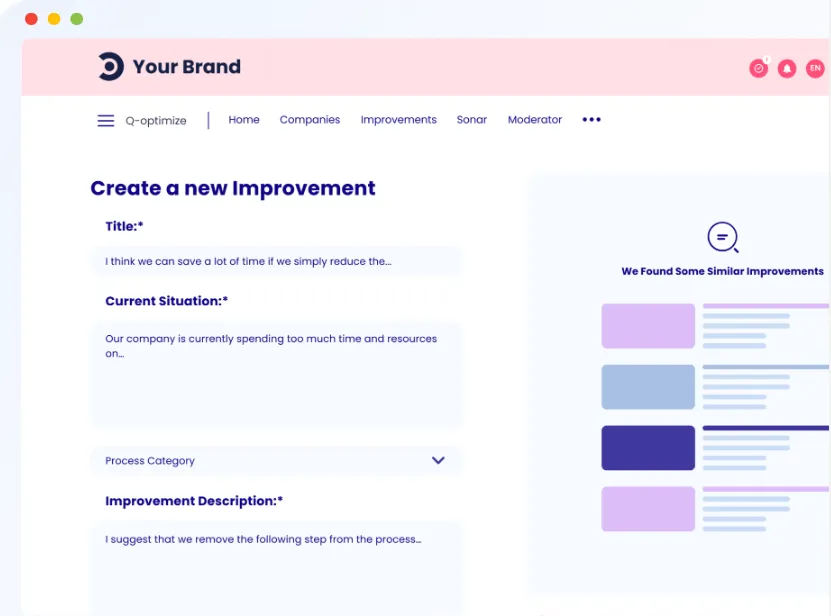
Task: Click the chevron in Process Category field
Action: (x=438, y=460)
